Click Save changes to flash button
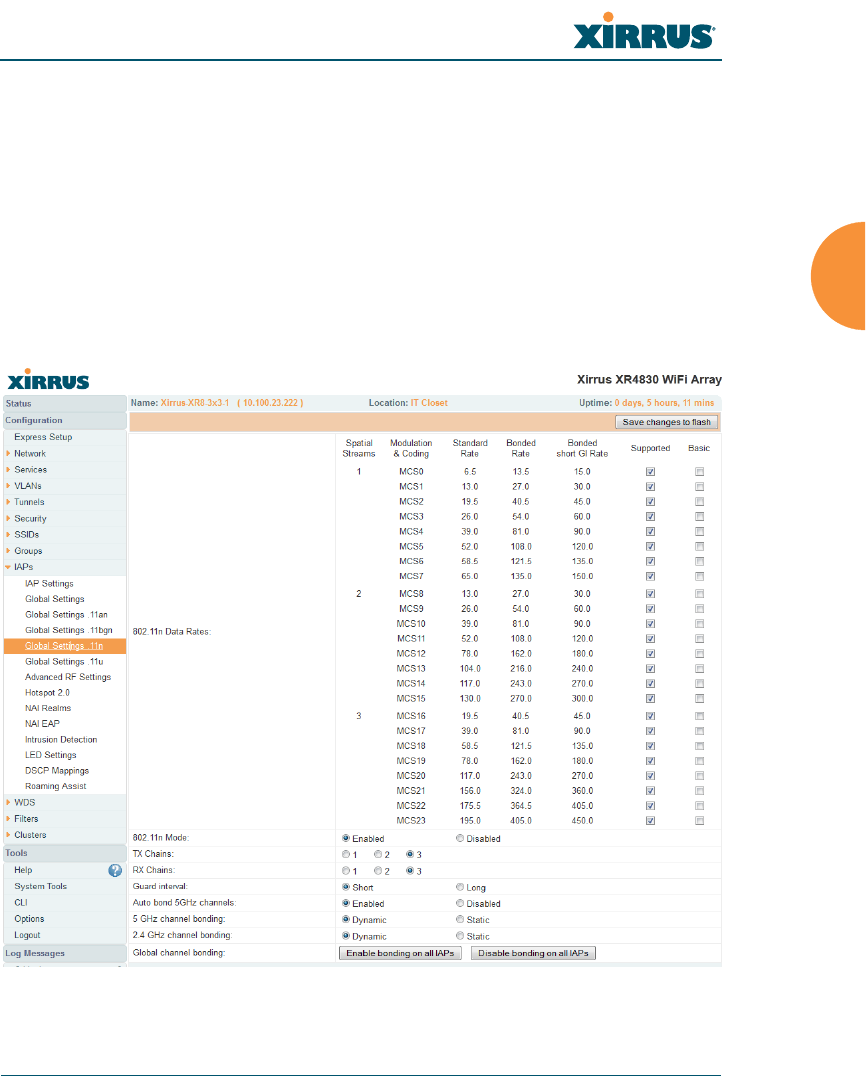The height and width of the screenshot is (1076, 866). click(666, 422)
